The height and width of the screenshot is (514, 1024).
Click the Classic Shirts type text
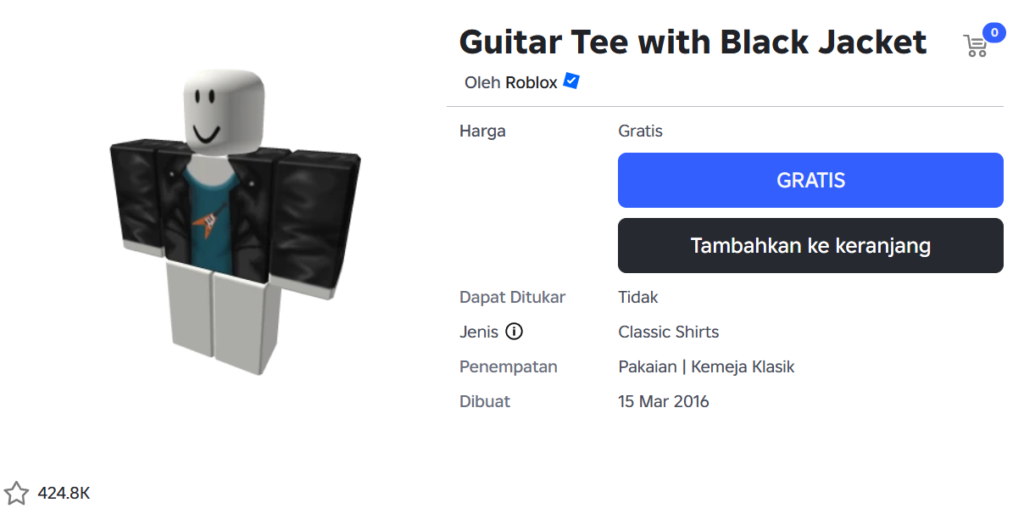pos(668,332)
